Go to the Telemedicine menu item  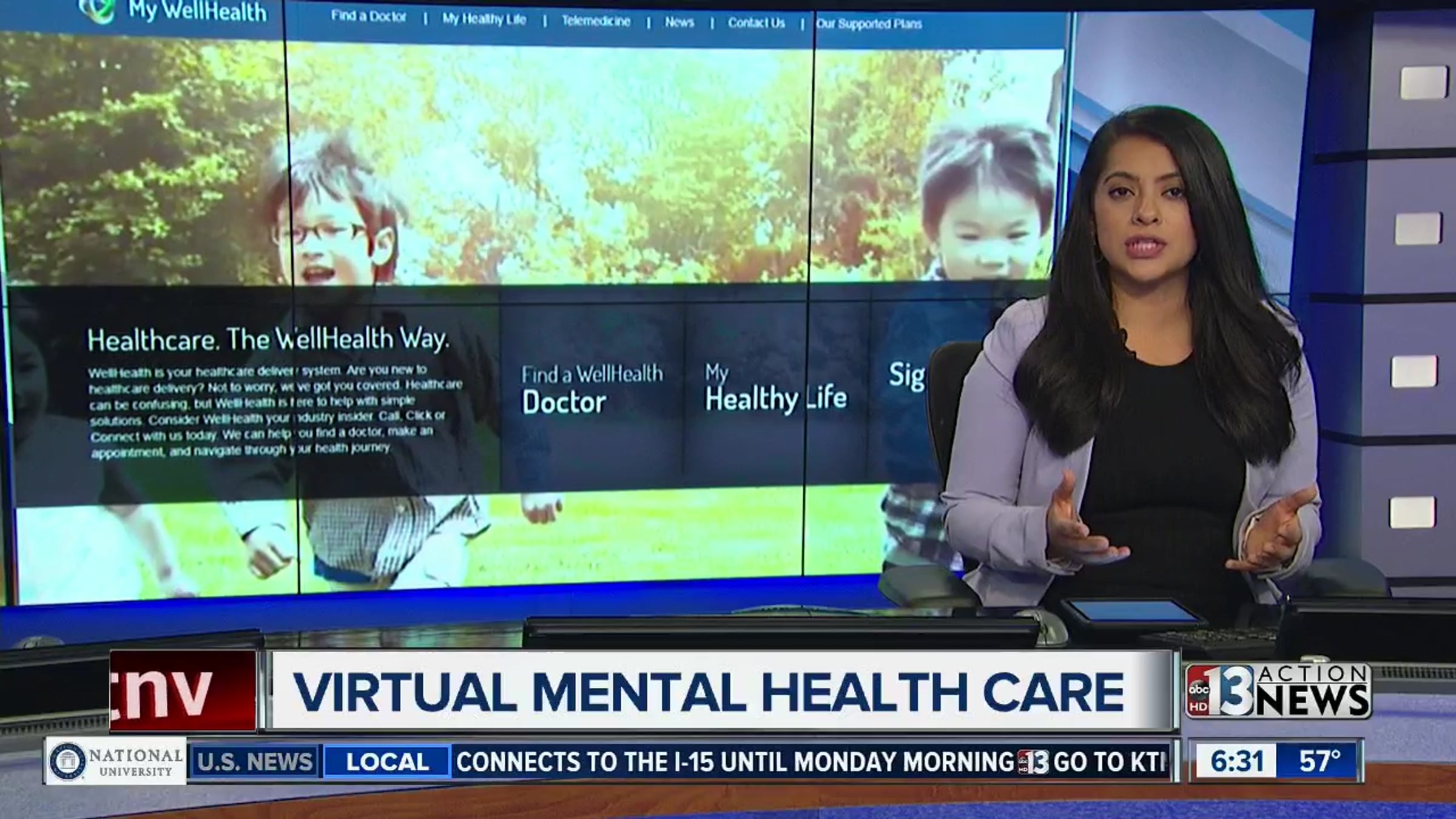[596, 21]
